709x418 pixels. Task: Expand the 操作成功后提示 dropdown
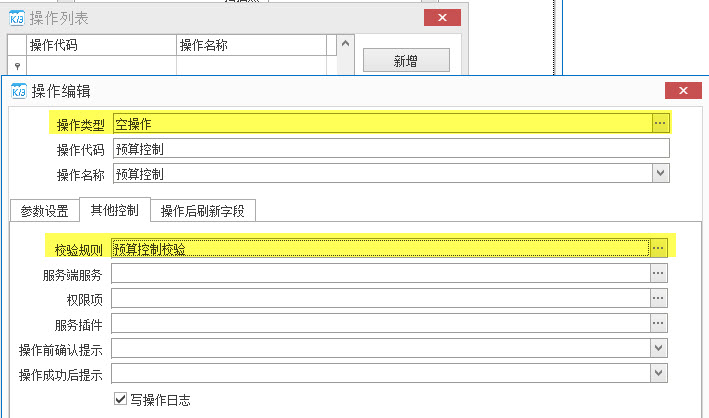tap(659, 373)
